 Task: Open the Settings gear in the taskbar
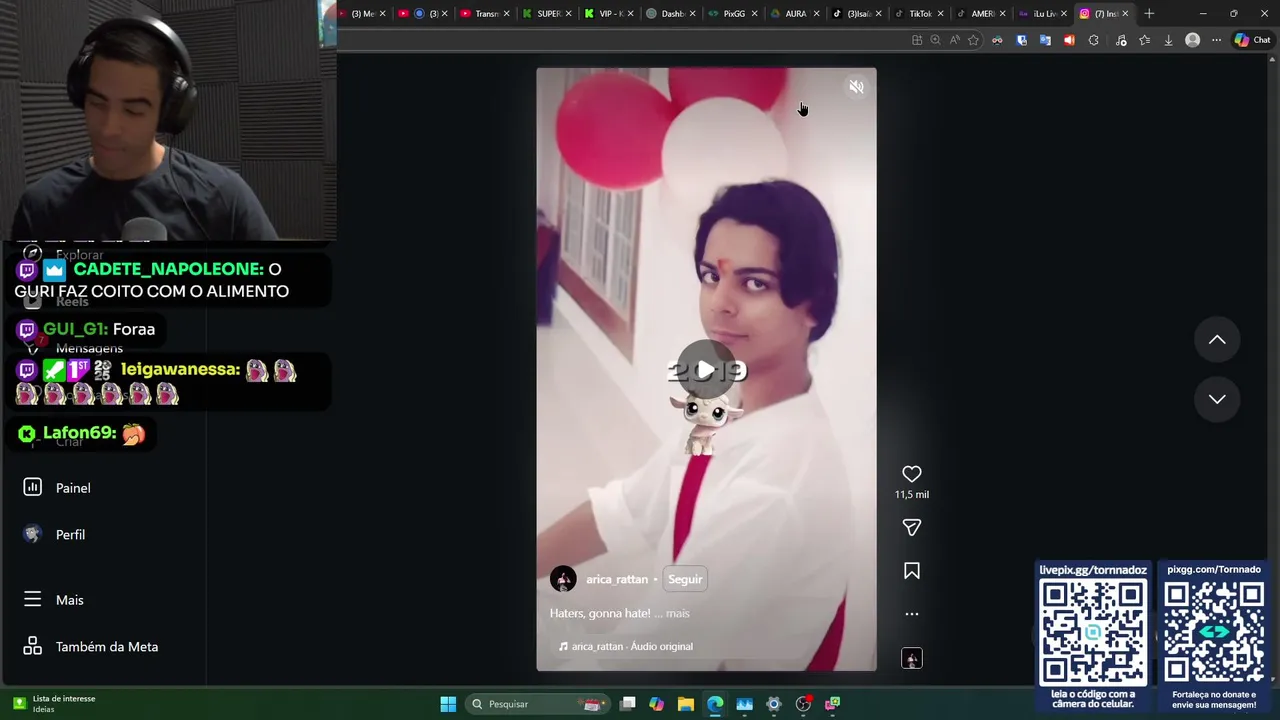pos(773,704)
